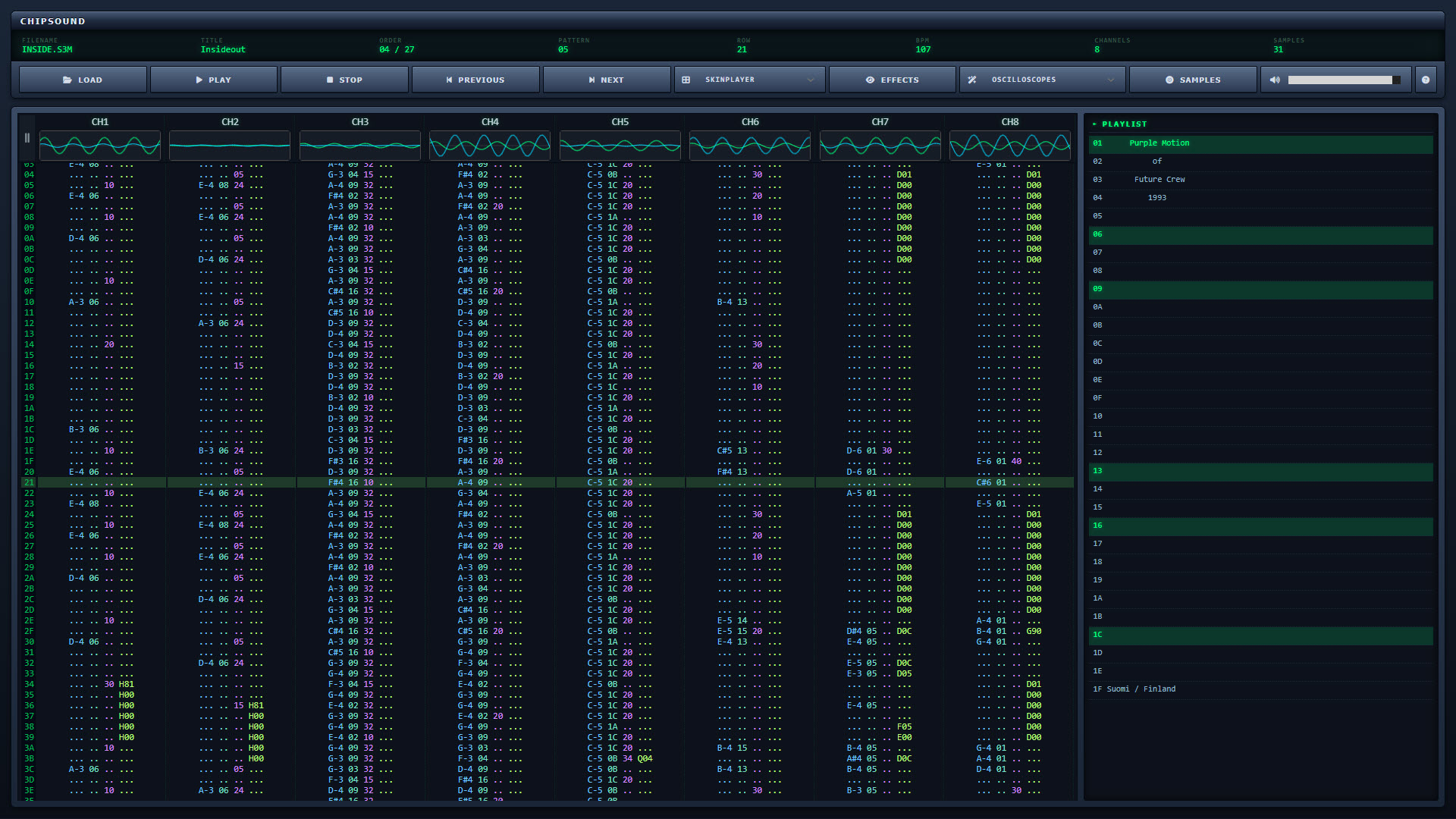
Task: Click the CH1 oscilloscope display
Action: 100,145
